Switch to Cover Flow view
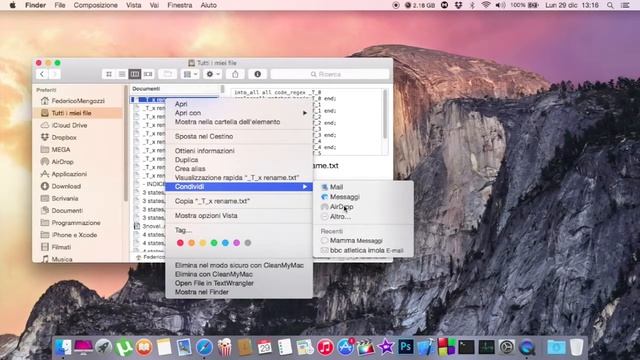The image size is (640, 360). pyautogui.click(x=148, y=74)
